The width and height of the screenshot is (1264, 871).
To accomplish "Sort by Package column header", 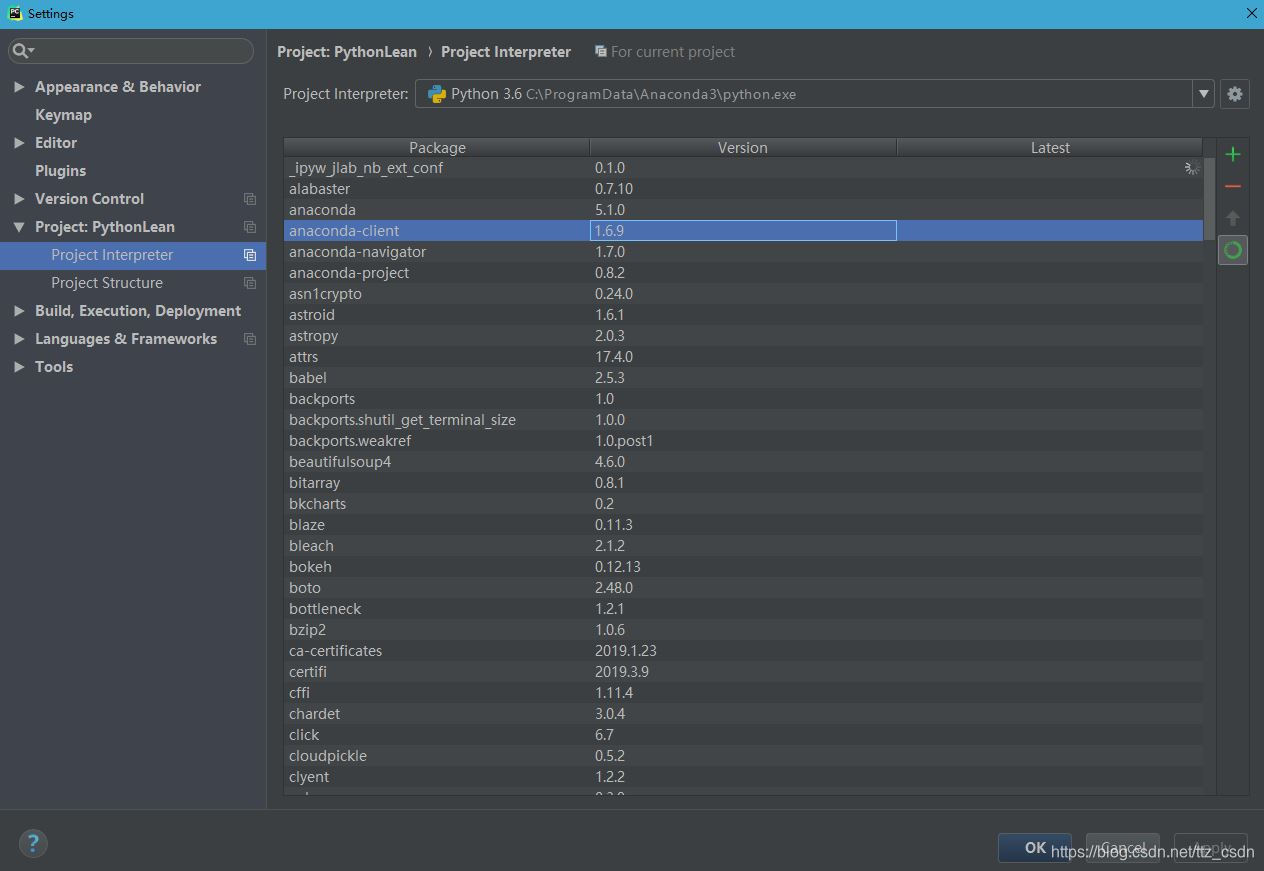I will click(437, 147).
